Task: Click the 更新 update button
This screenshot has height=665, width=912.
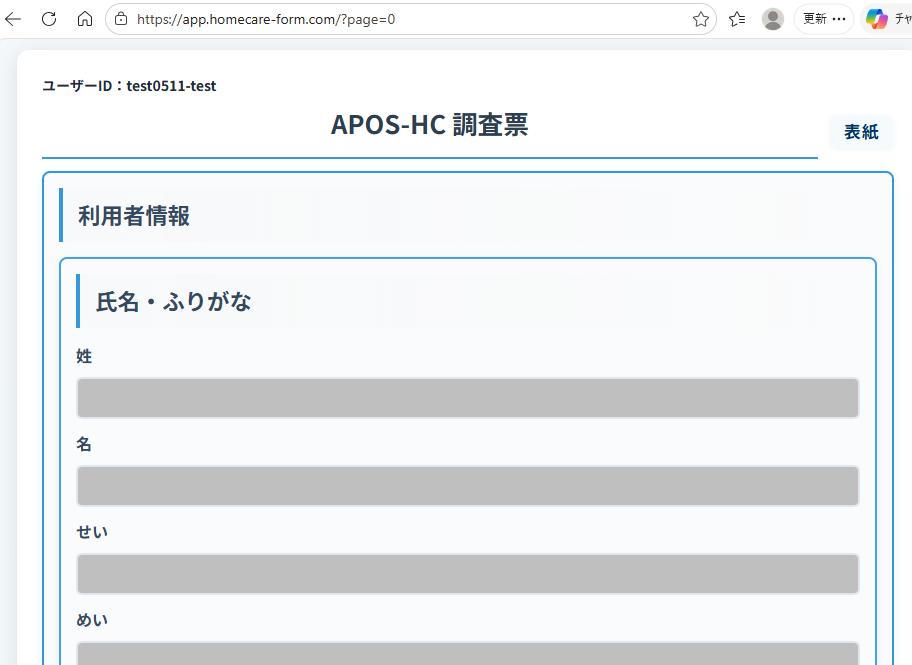Action: 824,19
